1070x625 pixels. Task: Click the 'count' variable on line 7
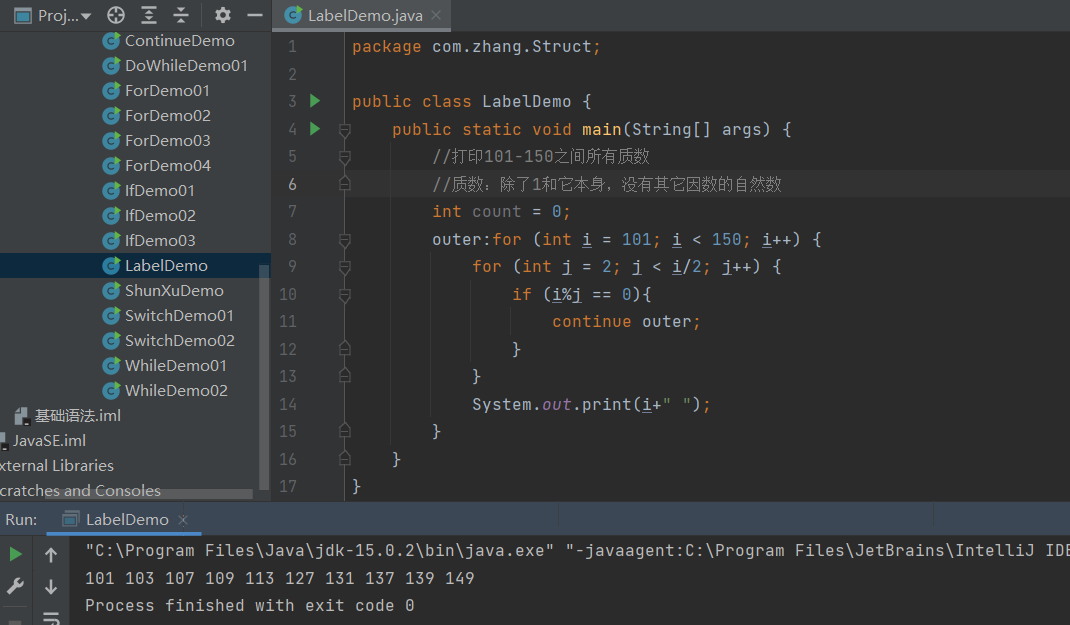tap(496, 212)
